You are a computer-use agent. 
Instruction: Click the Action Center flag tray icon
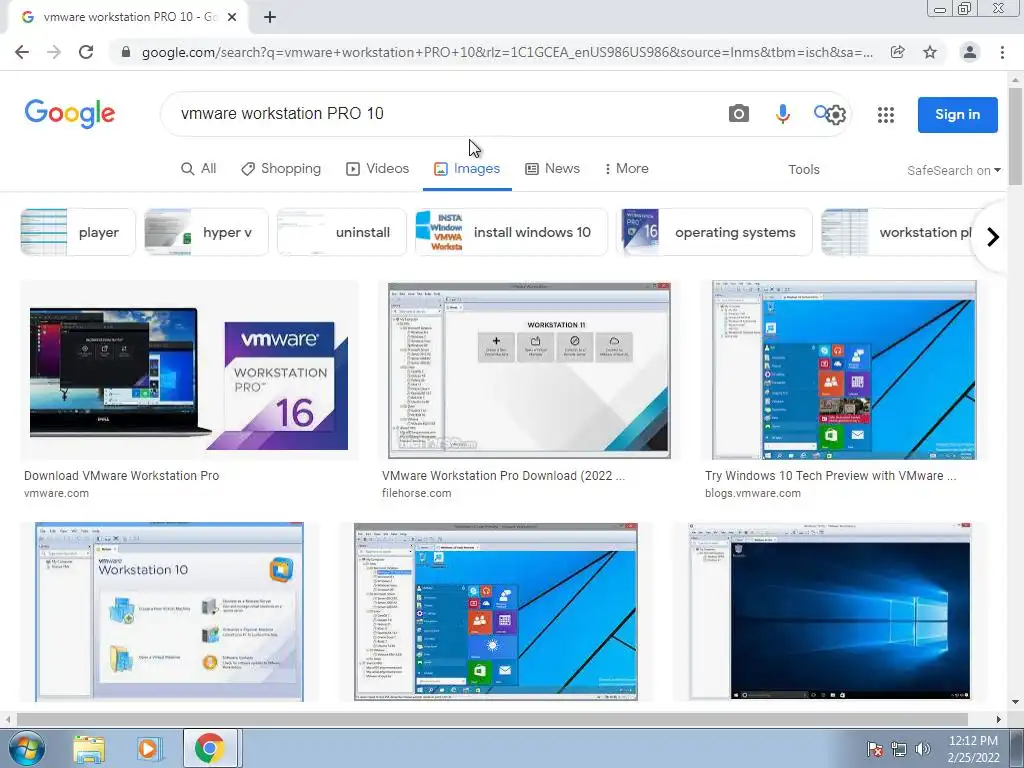(x=874, y=749)
